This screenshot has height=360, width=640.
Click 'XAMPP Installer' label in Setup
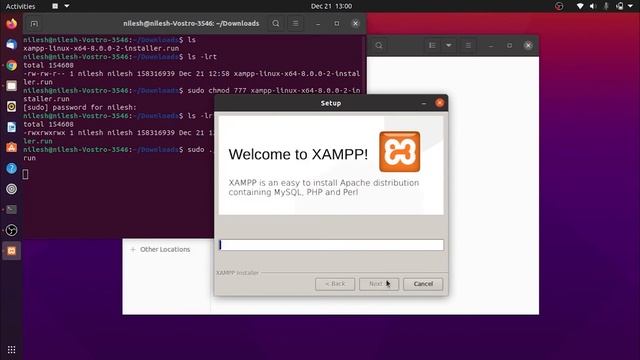(x=237, y=273)
